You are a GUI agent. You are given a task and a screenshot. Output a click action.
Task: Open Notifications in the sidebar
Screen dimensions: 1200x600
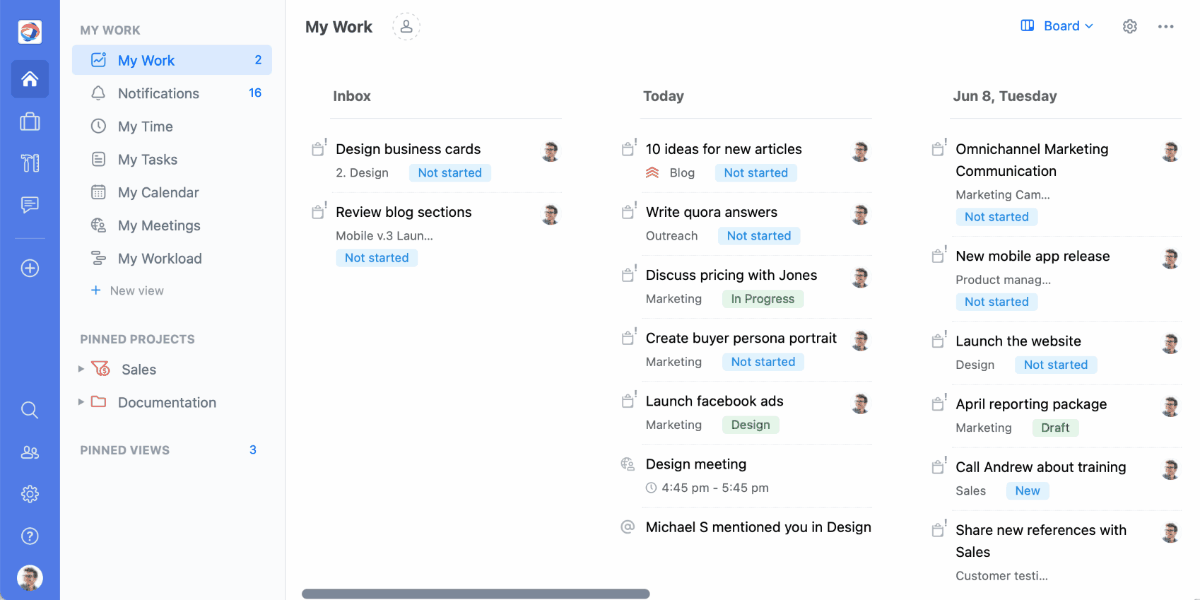(158, 93)
